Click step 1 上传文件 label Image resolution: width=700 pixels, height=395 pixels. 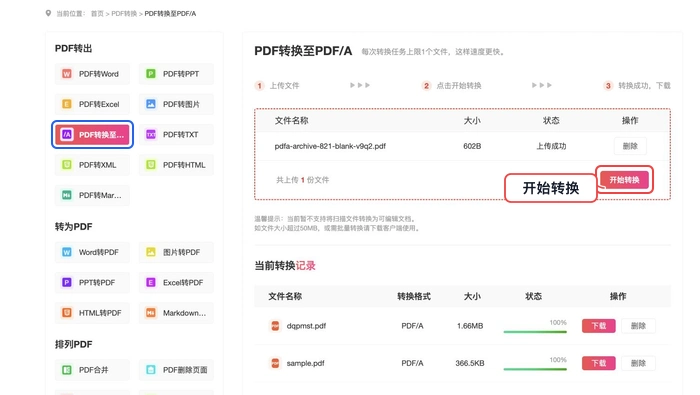point(284,86)
